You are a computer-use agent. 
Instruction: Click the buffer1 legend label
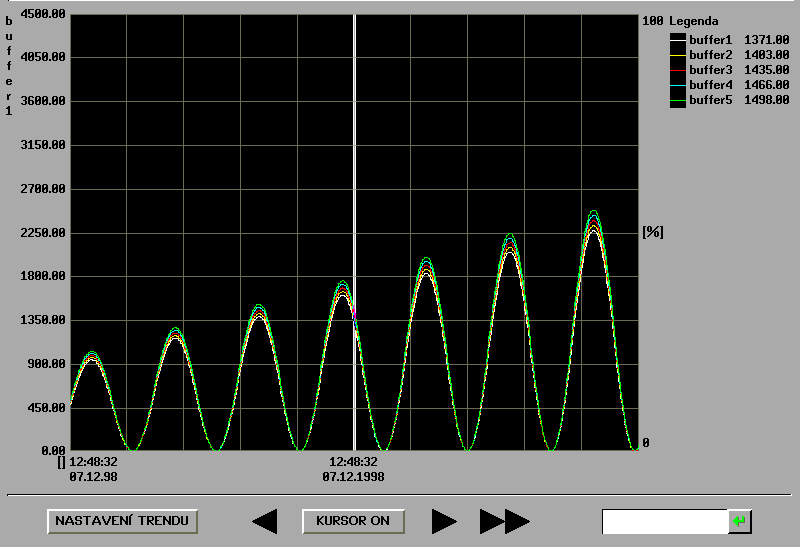(x=711, y=40)
